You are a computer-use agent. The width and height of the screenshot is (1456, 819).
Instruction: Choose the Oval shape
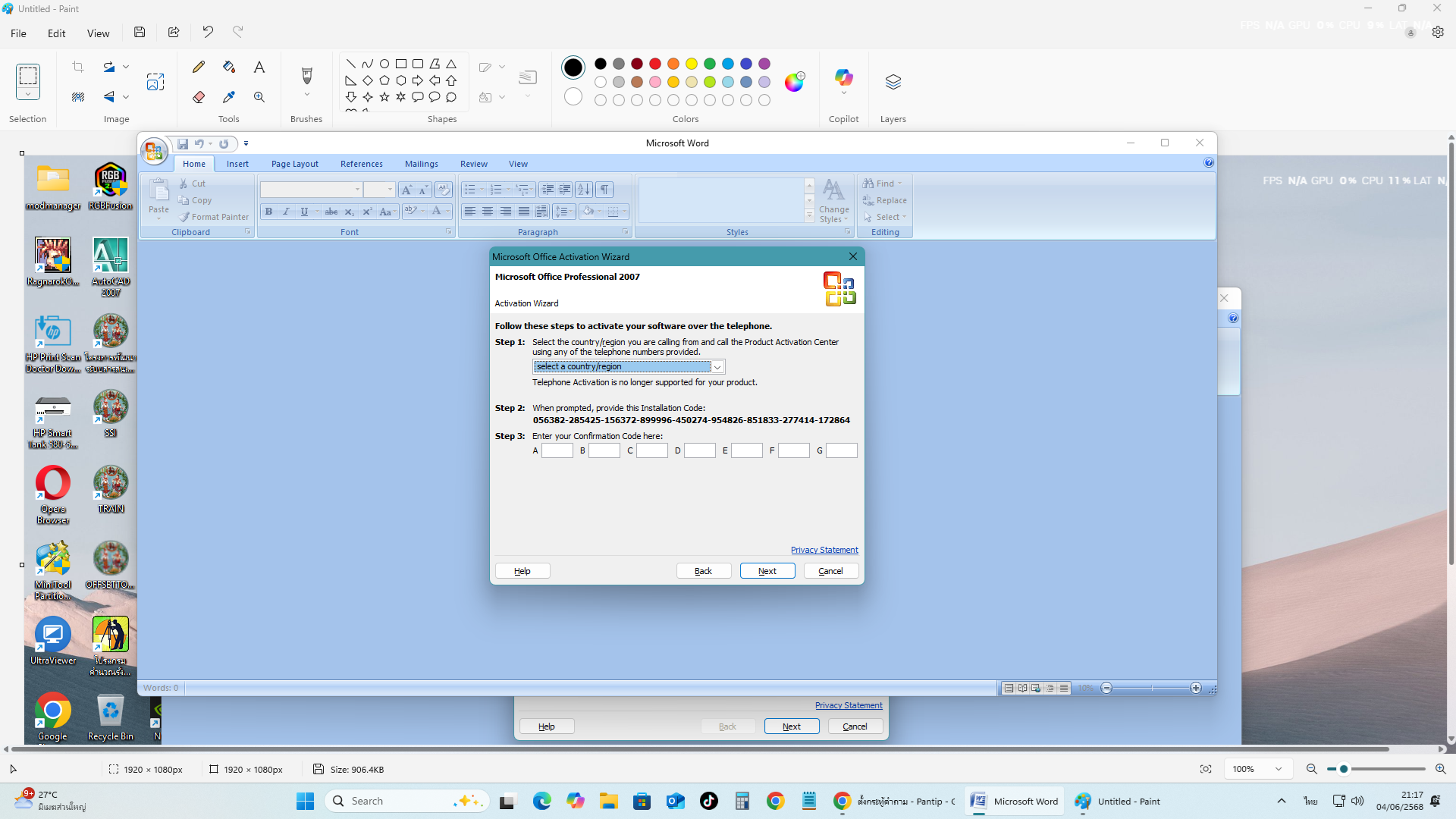click(x=384, y=64)
